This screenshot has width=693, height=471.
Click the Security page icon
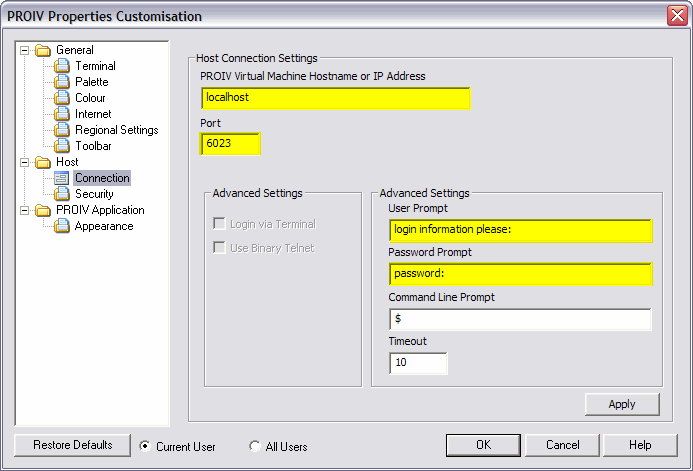point(62,194)
